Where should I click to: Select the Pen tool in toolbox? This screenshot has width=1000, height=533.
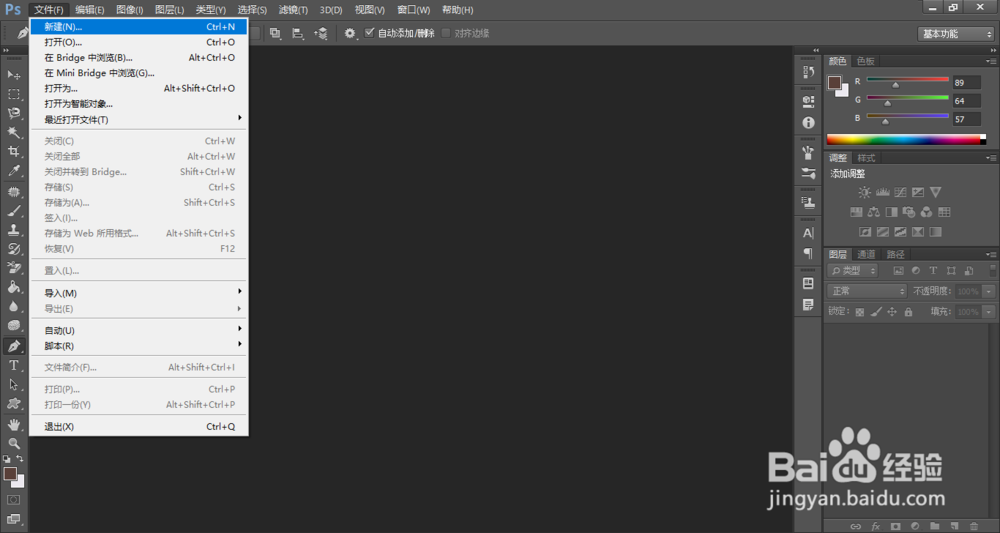tap(13, 346)
